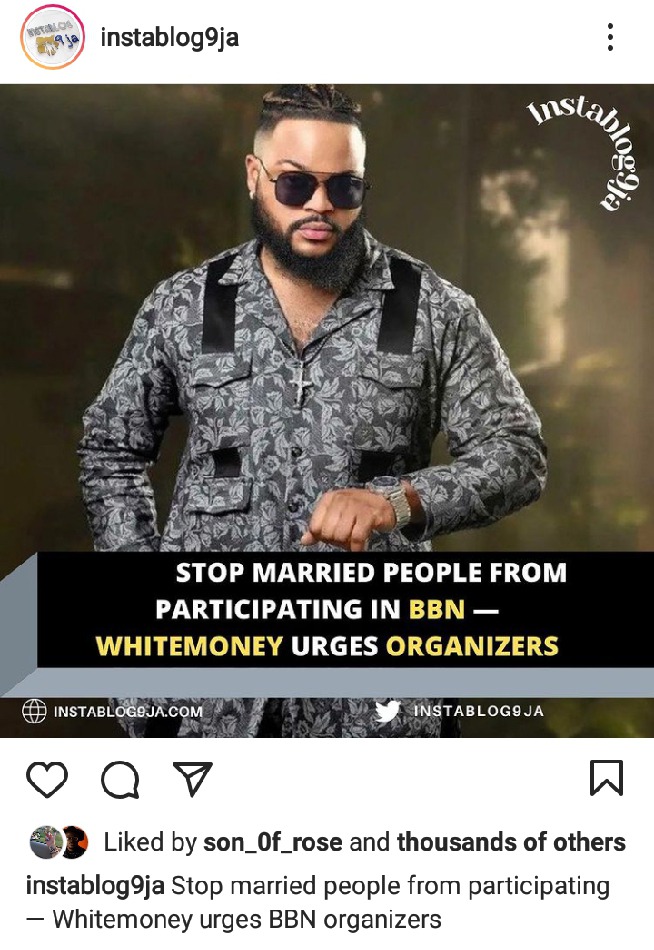Tap the Whitemoney post image
Viewport: 654px width, 950px height.
click(327, 411)
